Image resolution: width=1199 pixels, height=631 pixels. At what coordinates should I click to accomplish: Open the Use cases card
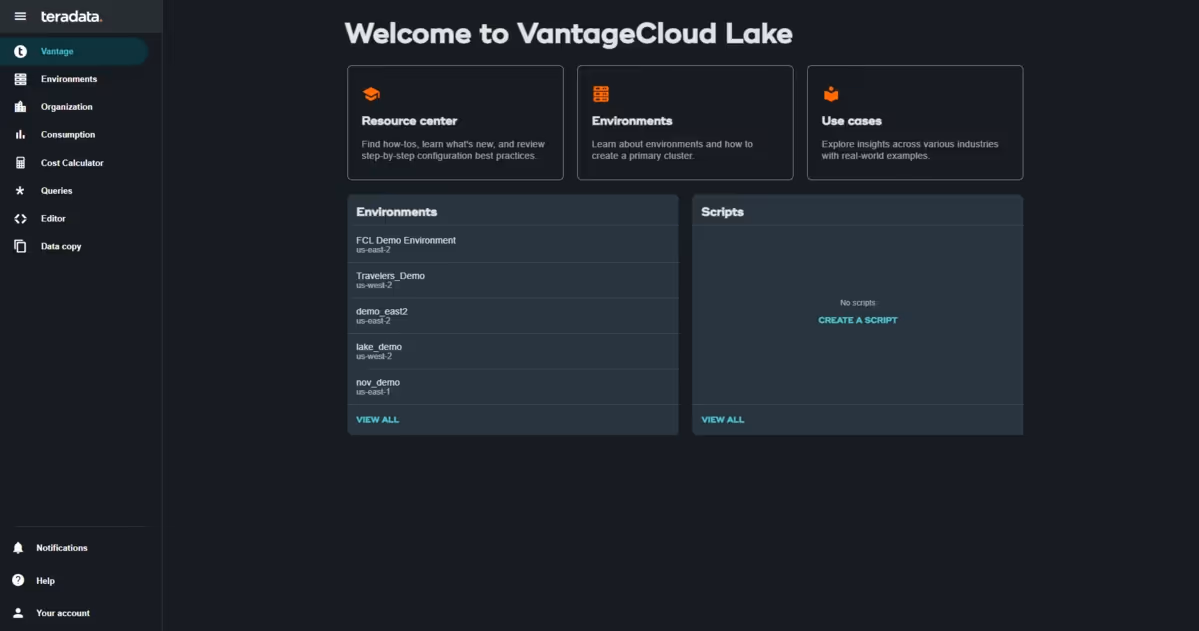[x=915, y=122]
